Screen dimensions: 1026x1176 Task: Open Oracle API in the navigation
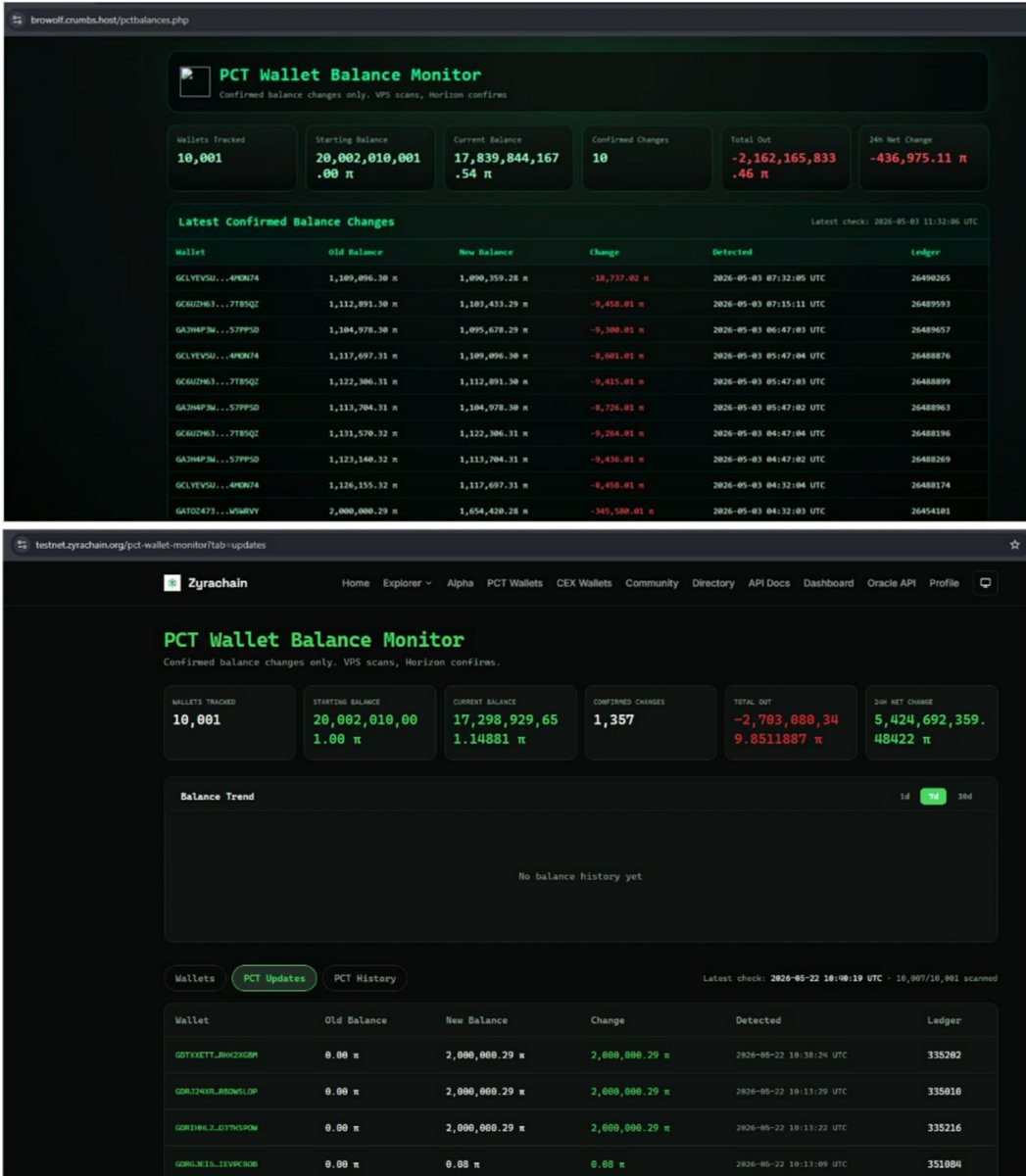[x=892, y=583]
